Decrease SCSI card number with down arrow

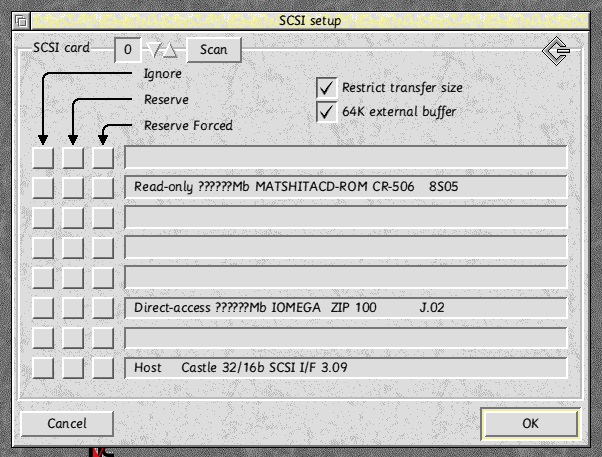tap(154, 50)
